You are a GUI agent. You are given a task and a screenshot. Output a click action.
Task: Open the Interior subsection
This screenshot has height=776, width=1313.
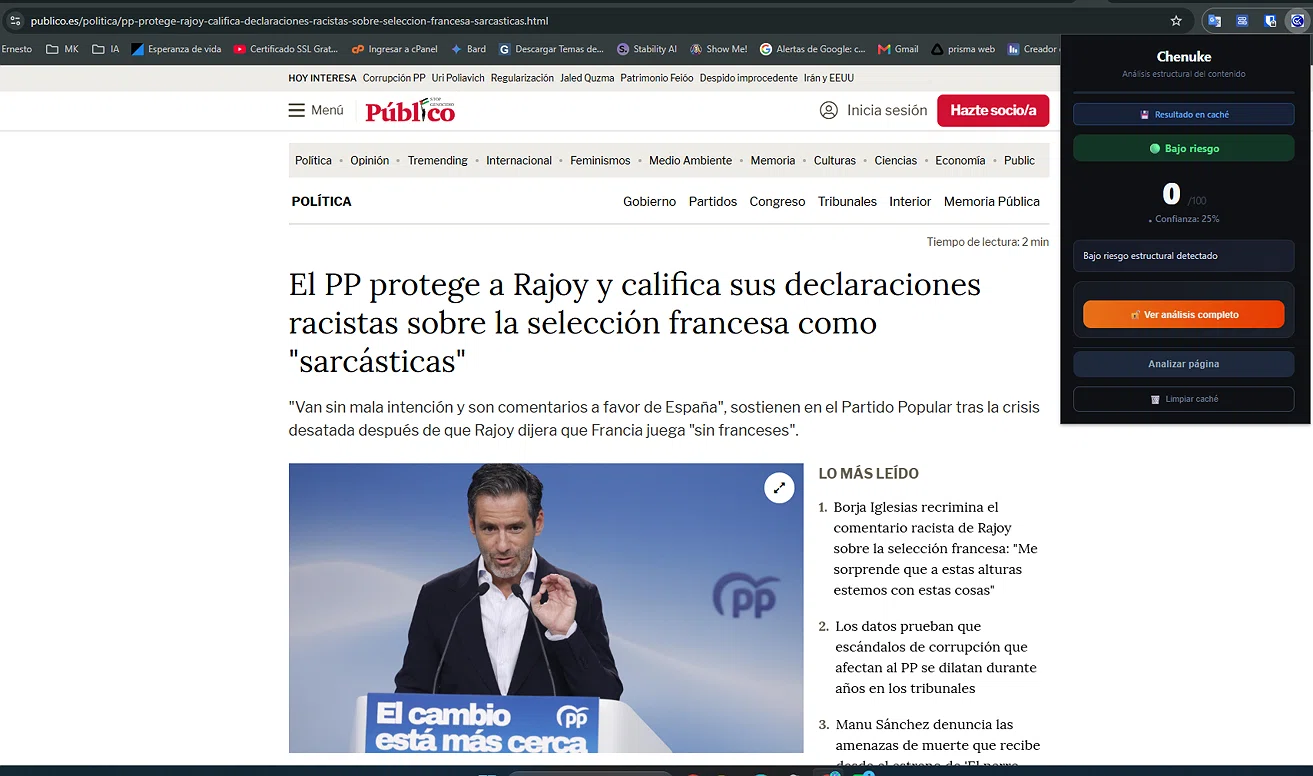click(910, 201)
